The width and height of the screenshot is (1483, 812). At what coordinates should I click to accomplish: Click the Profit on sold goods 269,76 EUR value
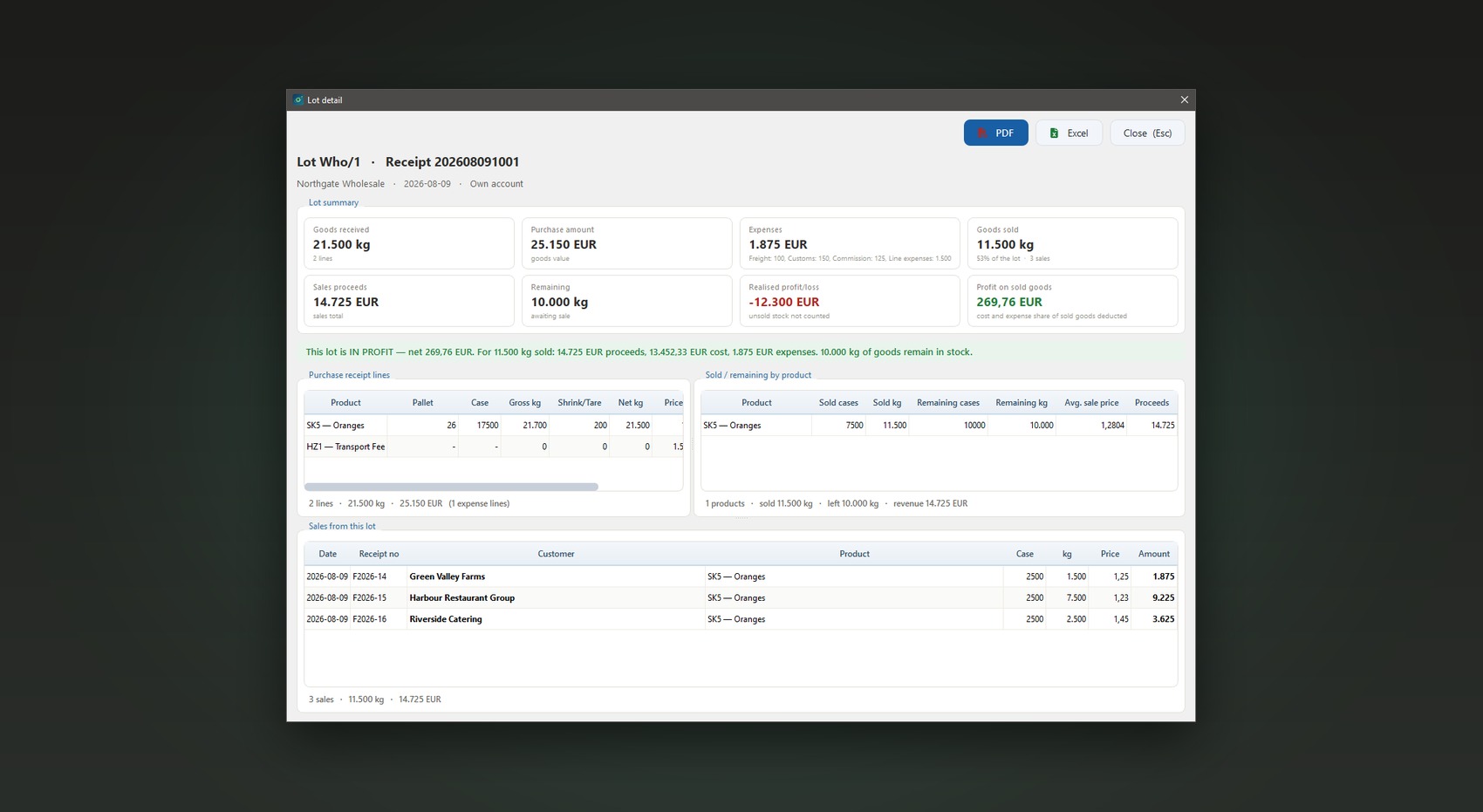click(1009, 302)
